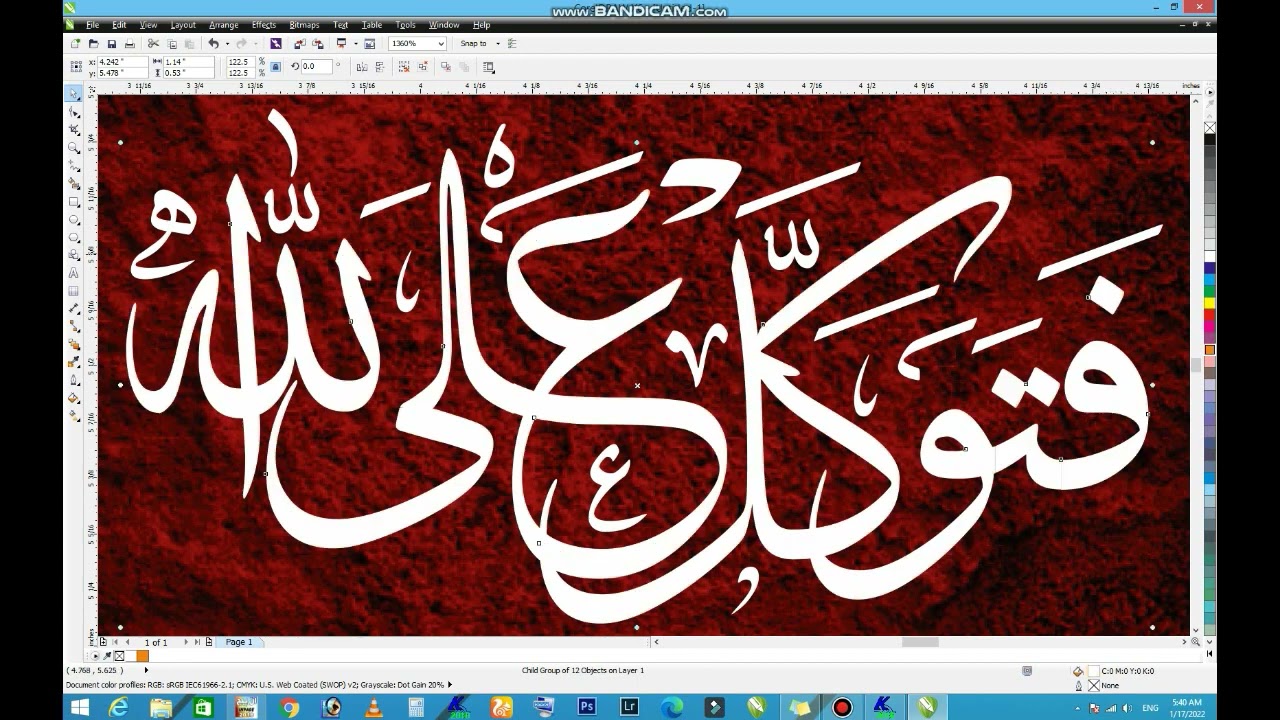Toggle the Lock Ratio padlock
This screenshot has height=720, width=1280.
click(x=275, y=67)
